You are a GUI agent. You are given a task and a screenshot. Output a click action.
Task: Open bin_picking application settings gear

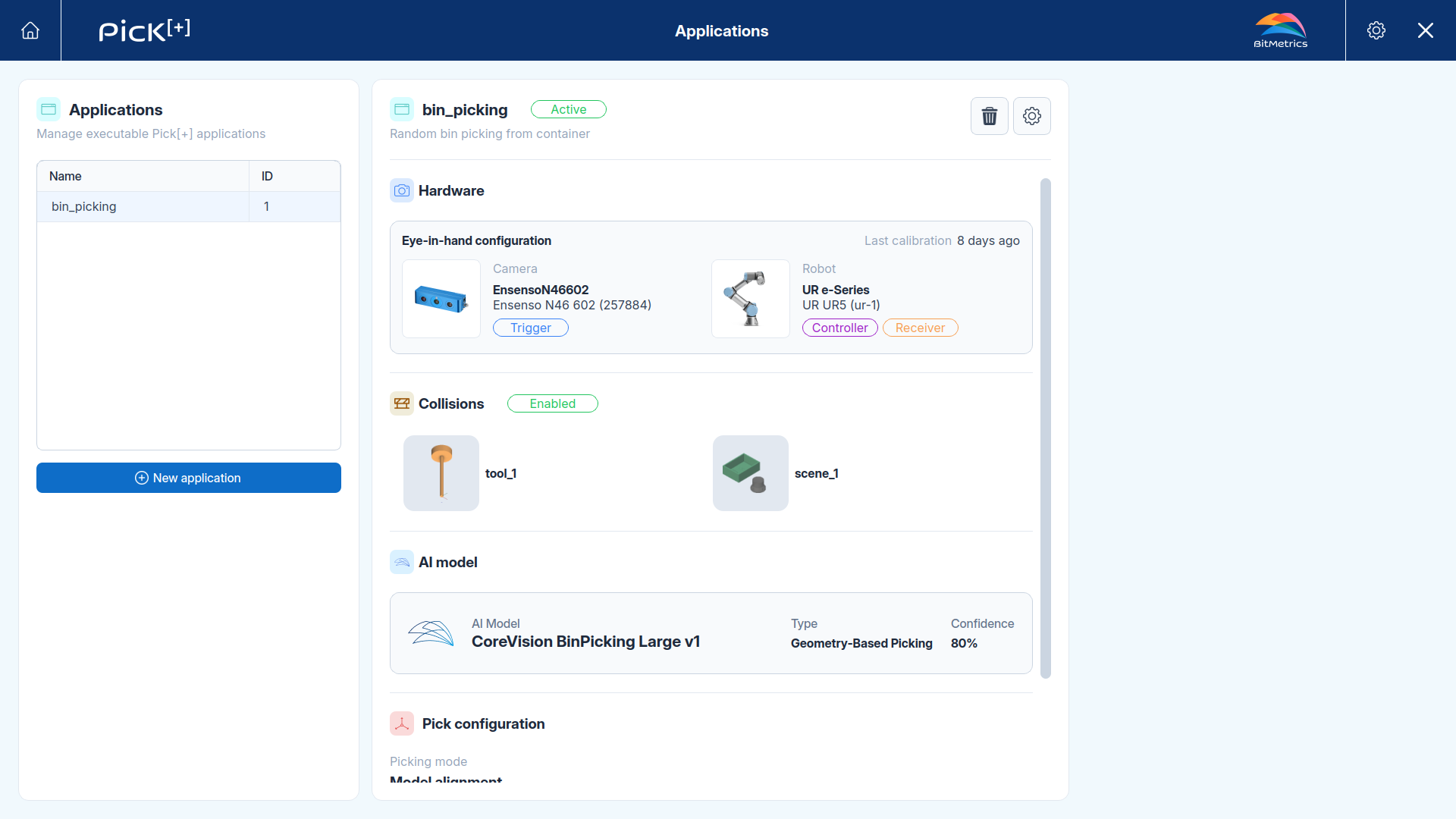tap(1032, 116)
